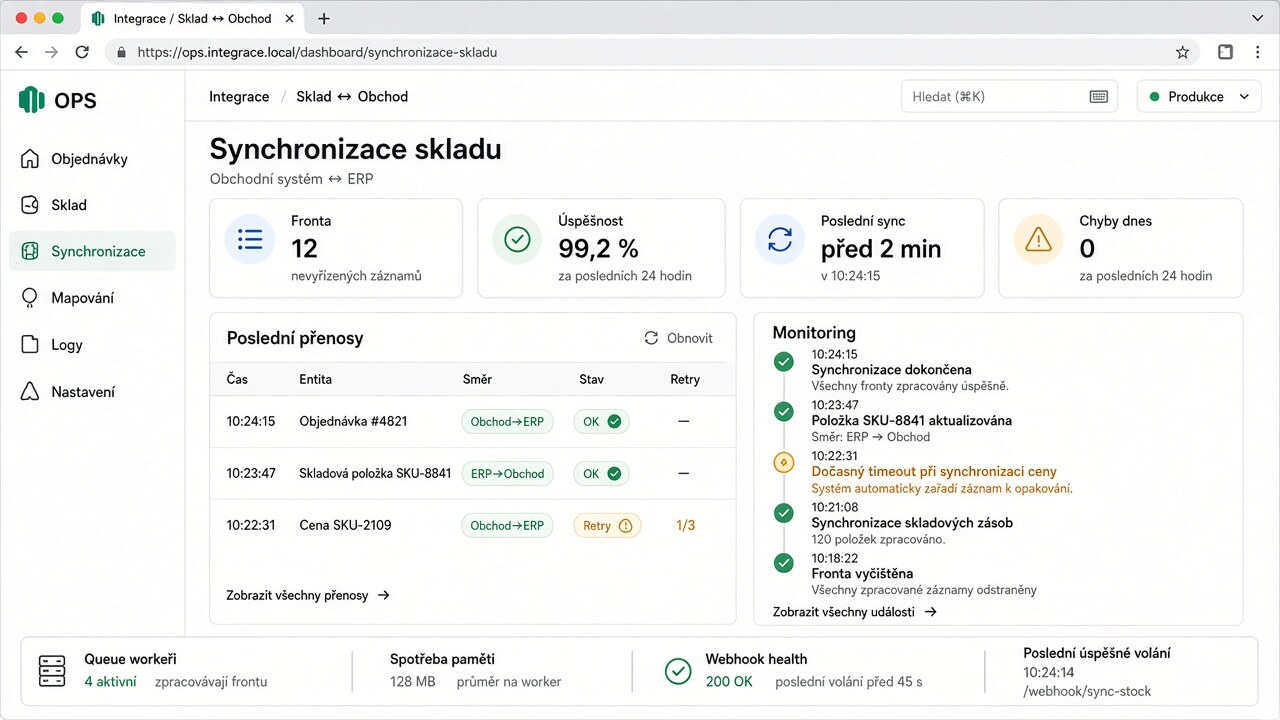Screen dimensions: 1280x720
Task: Click the Queue workeři server icon
Action: 52,671
